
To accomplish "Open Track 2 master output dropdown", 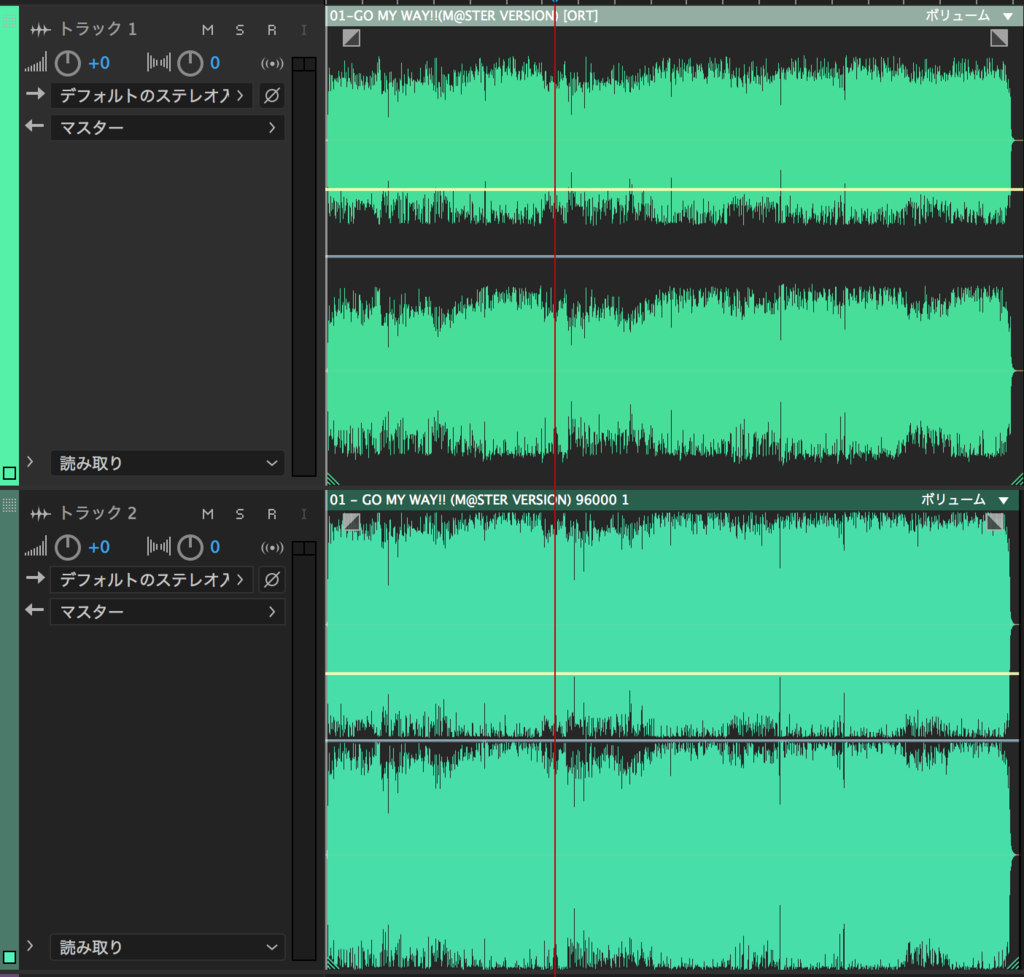I will pos(167,612).
